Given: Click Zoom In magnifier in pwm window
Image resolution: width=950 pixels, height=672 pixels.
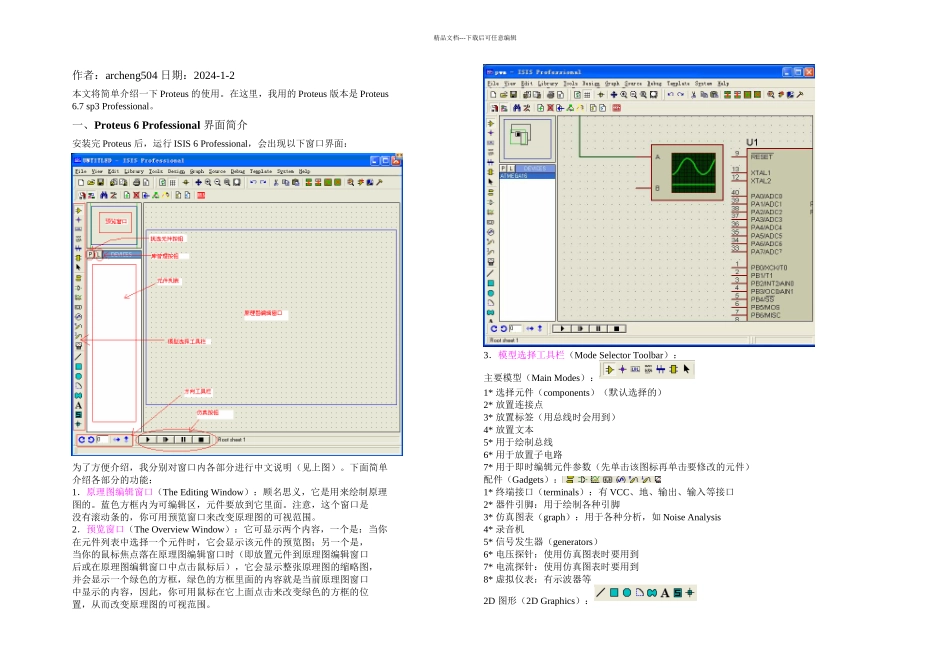Looking at the screenshot, I should 623,95.
